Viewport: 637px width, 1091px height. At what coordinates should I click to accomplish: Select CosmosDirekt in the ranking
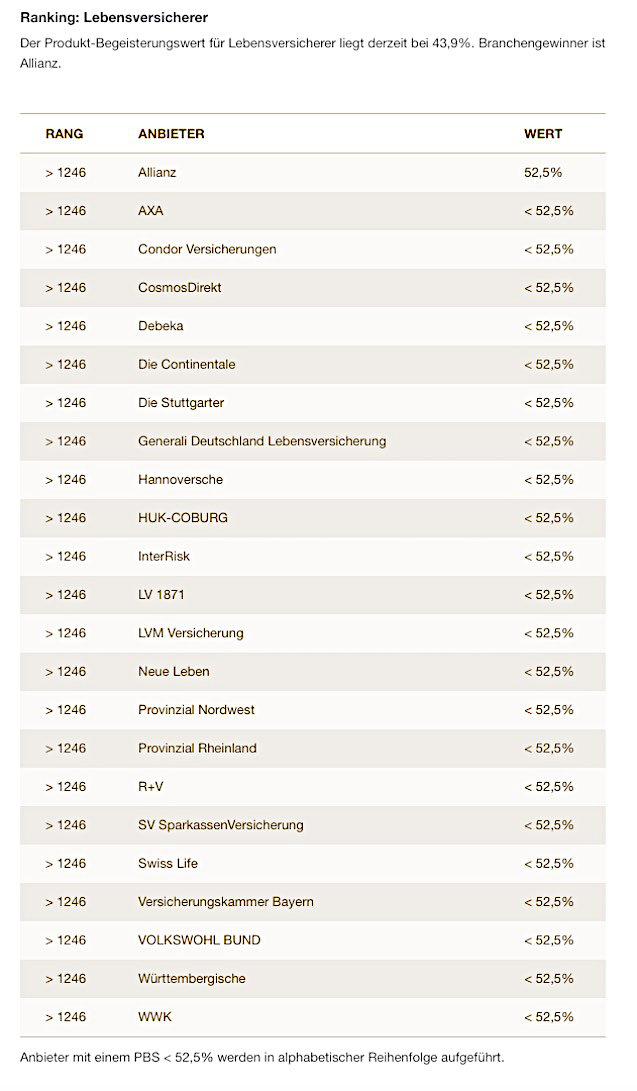coord(180,288)
